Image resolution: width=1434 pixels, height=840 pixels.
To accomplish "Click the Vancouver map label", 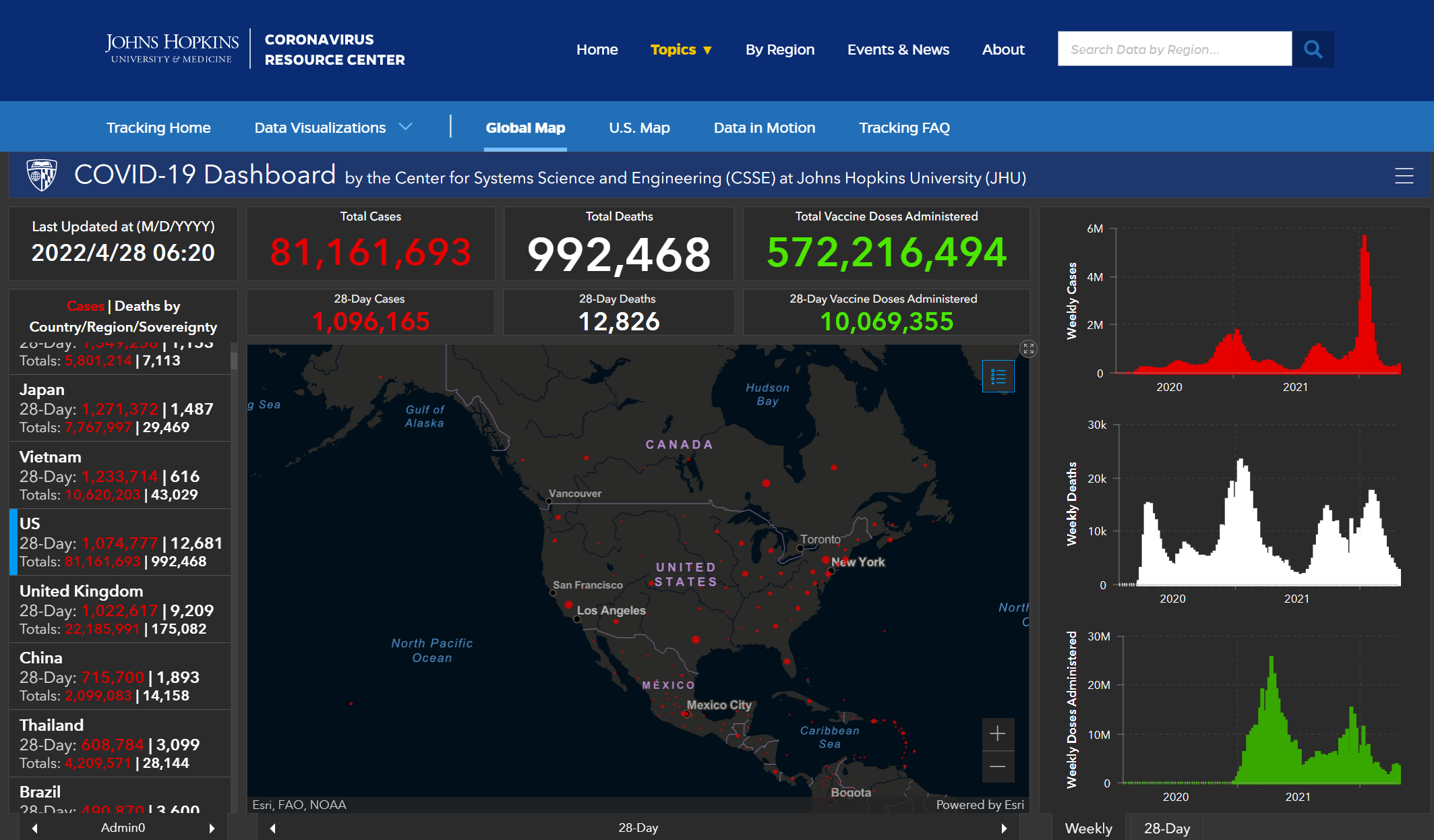I will [x=575, y=493].
